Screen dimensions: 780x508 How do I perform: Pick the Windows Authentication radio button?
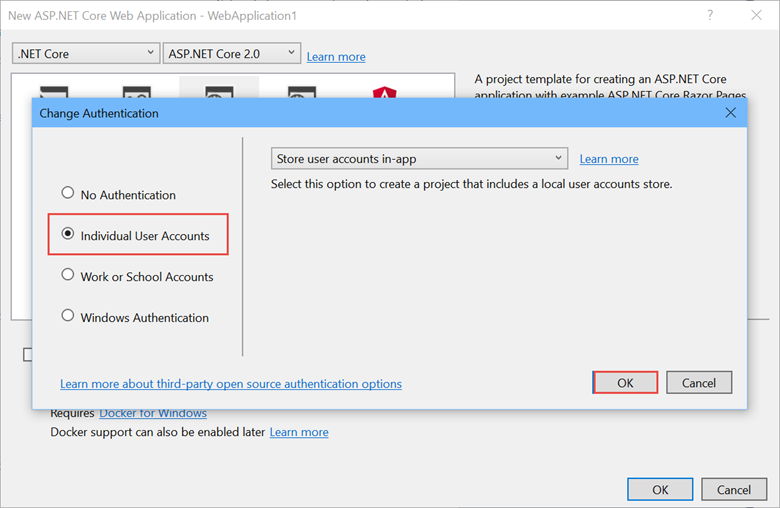click(x=68, y=317)
